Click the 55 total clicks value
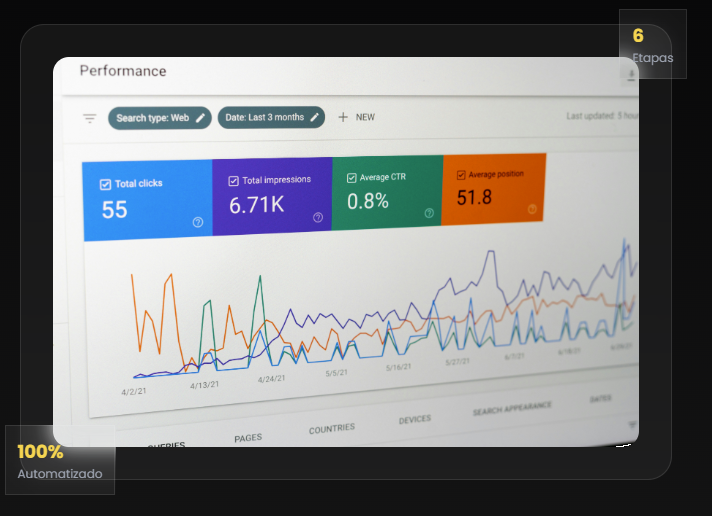This screenshot has width=712, height=516. point(114,209)
